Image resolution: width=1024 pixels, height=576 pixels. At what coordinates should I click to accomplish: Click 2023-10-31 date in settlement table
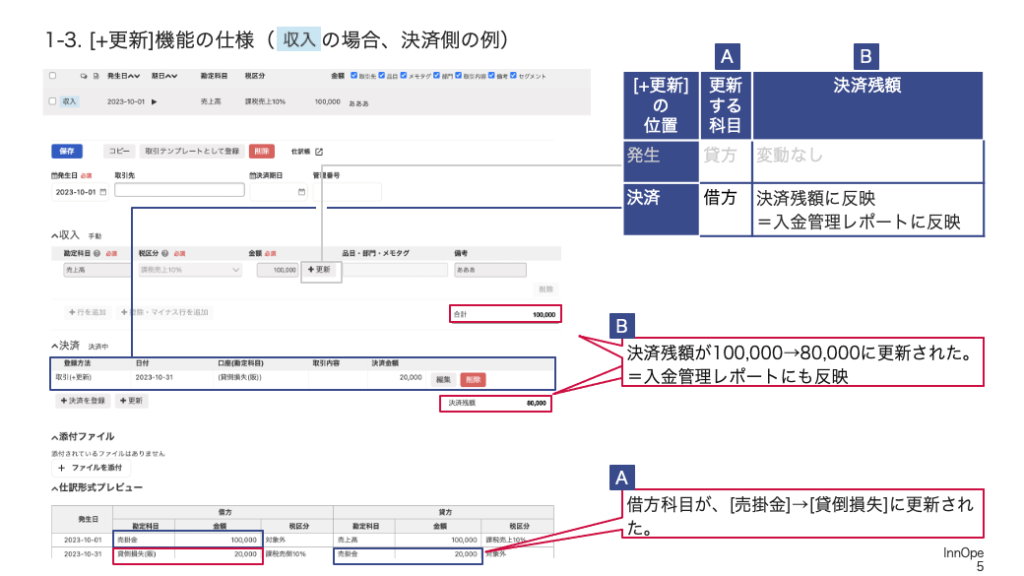pos(154,377)
